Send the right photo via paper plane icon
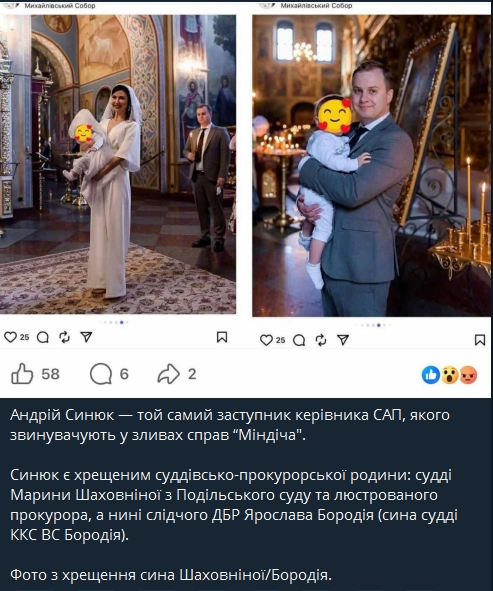493x591 pixels. point(343,340)
